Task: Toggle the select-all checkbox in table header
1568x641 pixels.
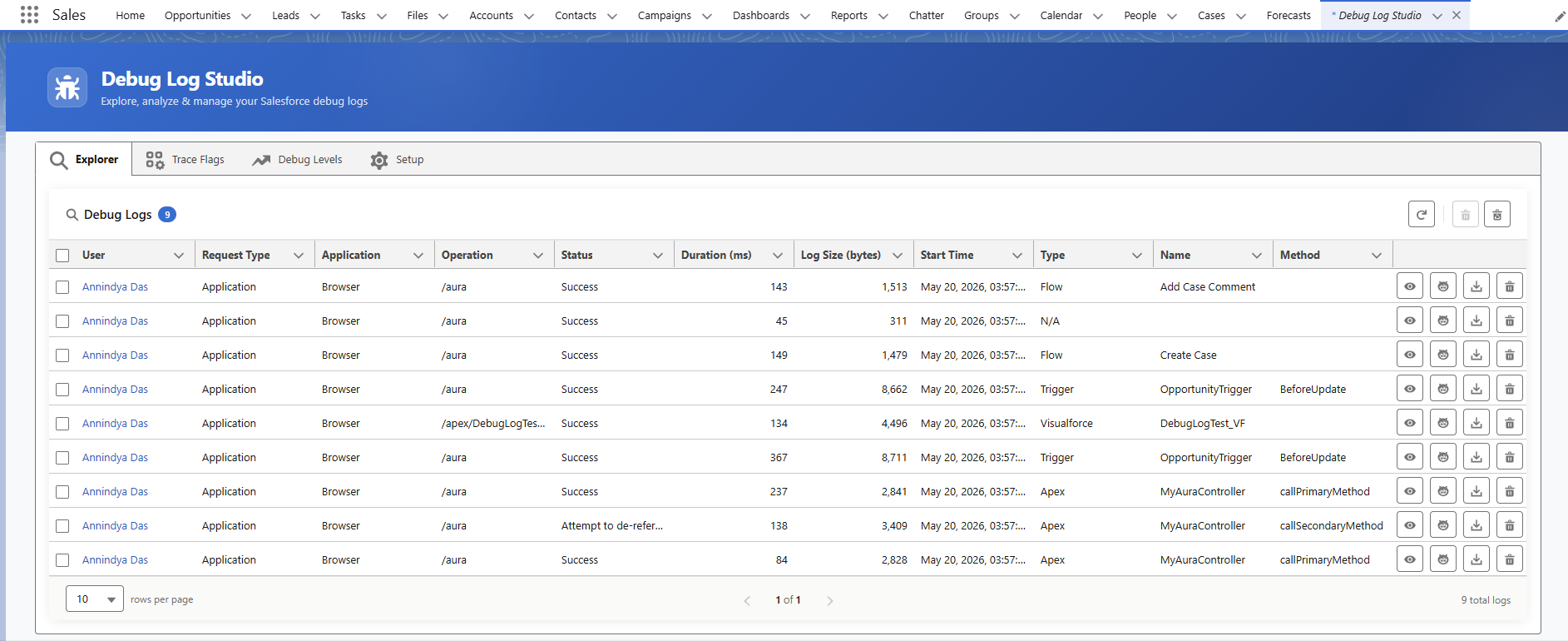Action: click(62, 256)
